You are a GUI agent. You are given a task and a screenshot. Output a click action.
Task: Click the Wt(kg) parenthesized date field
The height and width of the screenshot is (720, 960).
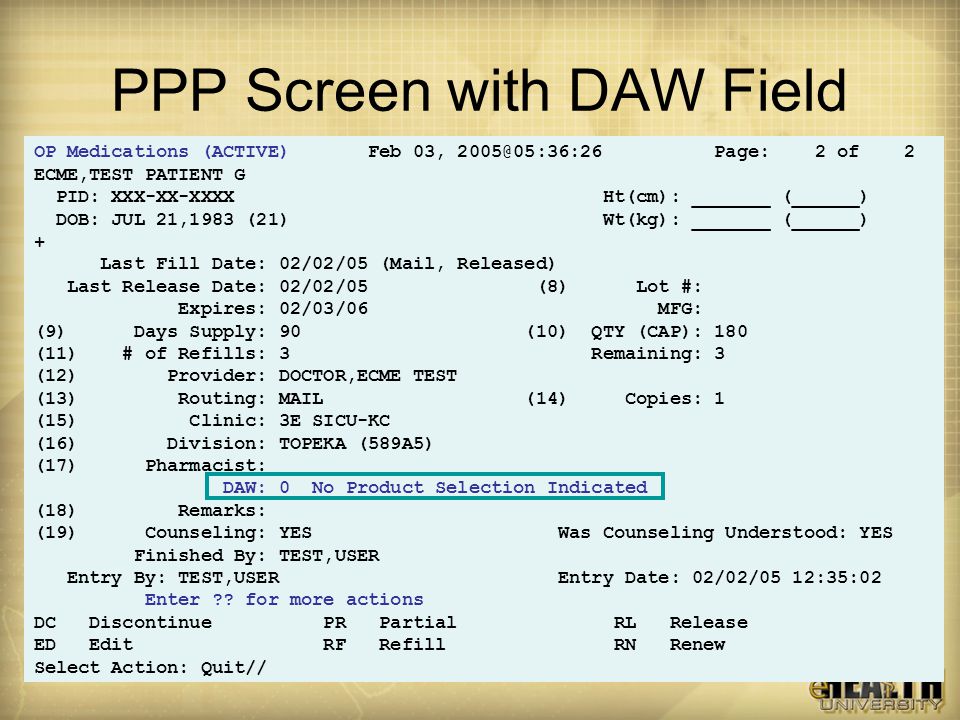click(x=825, y=220)
